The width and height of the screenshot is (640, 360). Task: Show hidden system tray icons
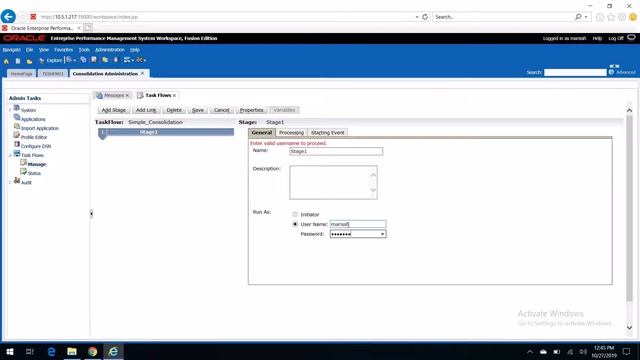530,351
